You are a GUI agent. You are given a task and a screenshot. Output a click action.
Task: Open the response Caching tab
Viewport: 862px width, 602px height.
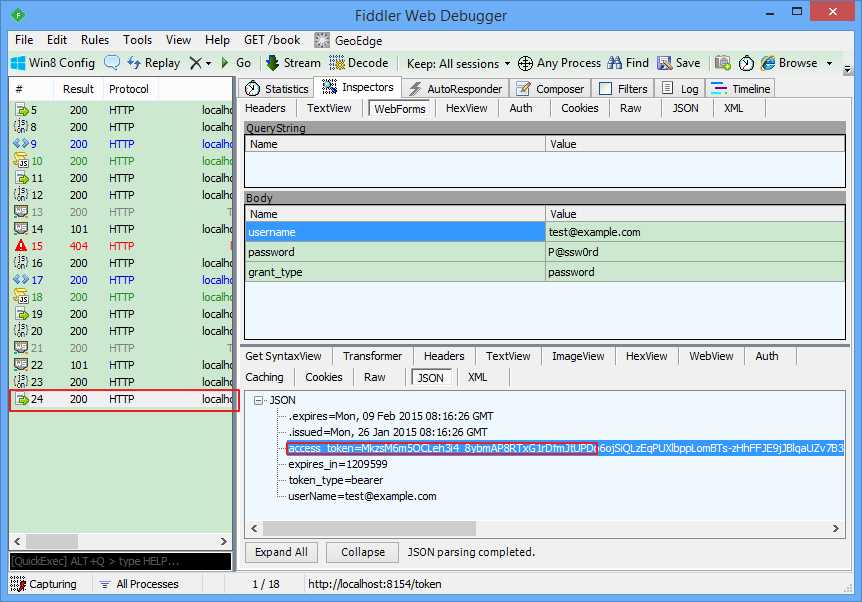[x=264, y=377]
